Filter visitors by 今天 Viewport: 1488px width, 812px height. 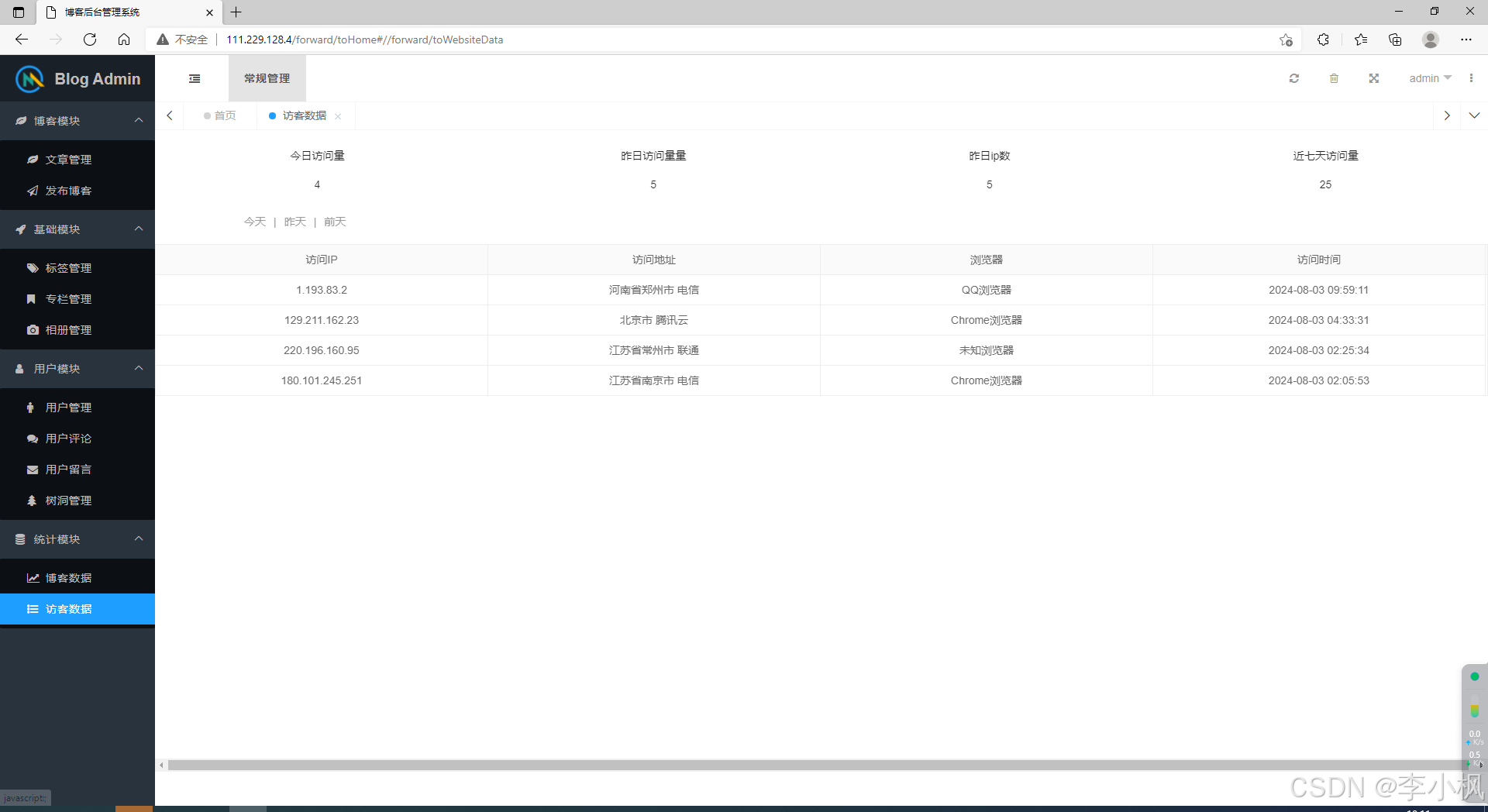coord(255,222)
